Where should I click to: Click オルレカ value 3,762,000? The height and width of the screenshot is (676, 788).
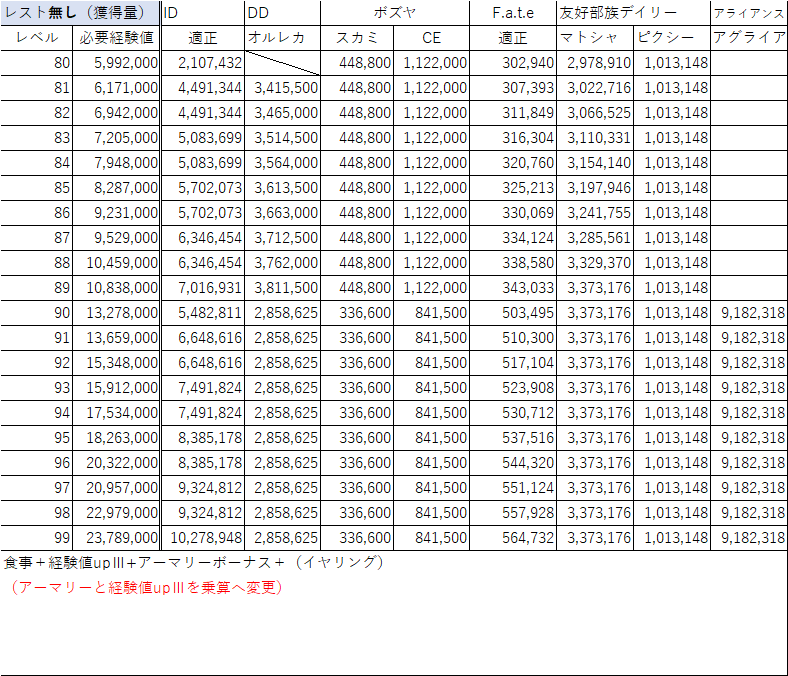coord(282,263)
